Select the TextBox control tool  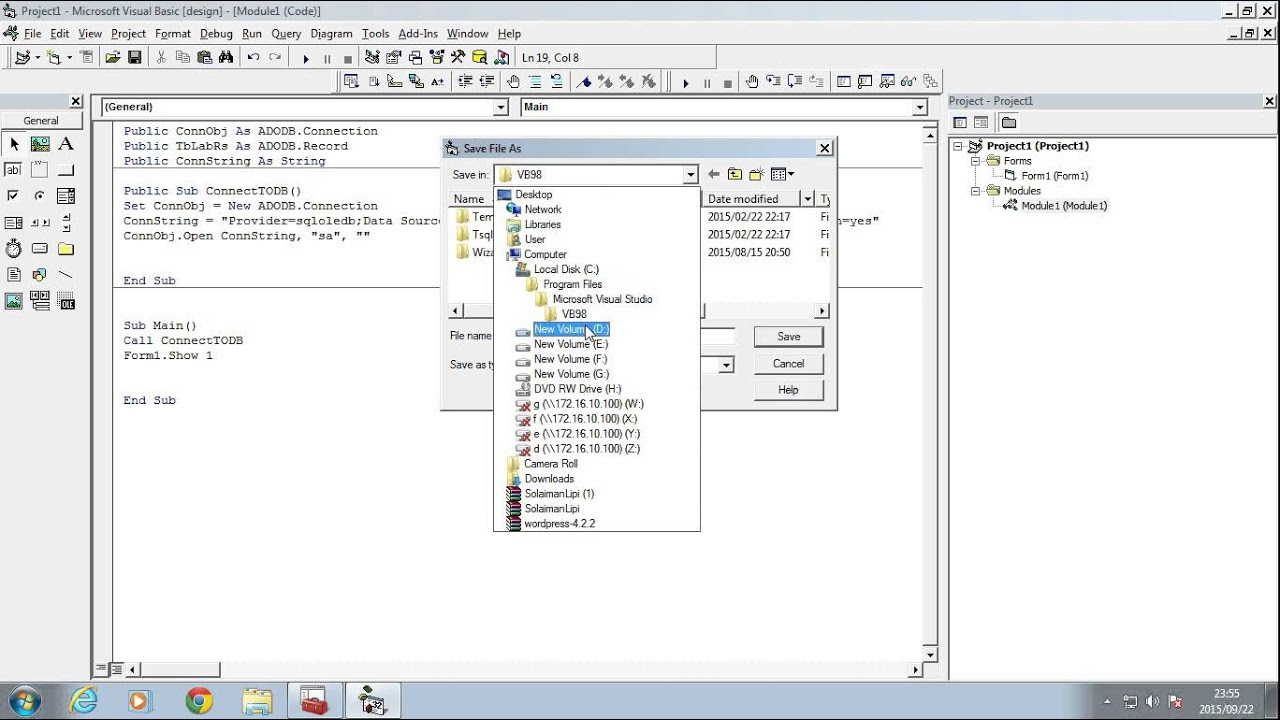pos(14,170)
